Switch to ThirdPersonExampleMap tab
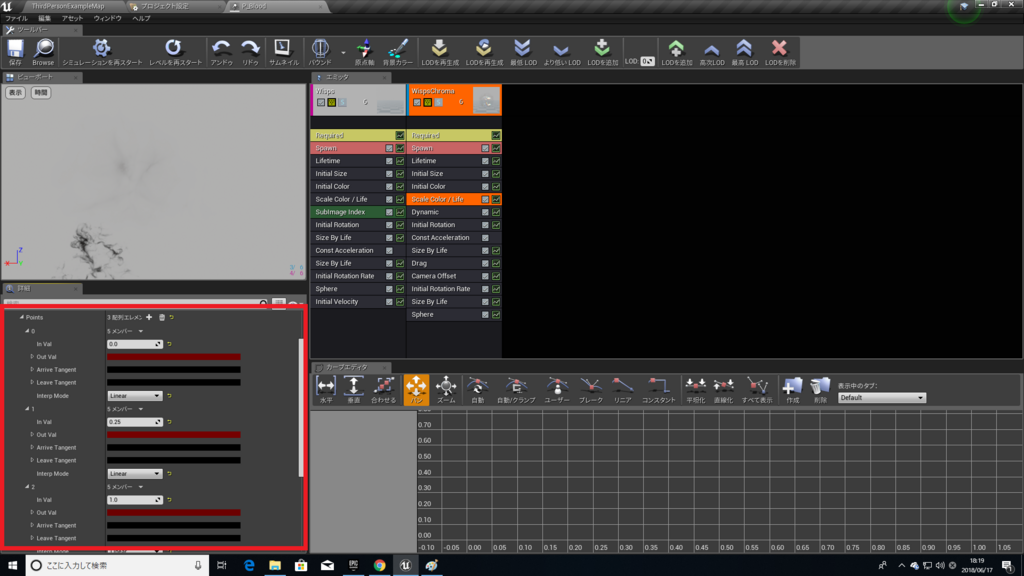Viewport: 1024px width, 576px height. [x=68, y=6]
